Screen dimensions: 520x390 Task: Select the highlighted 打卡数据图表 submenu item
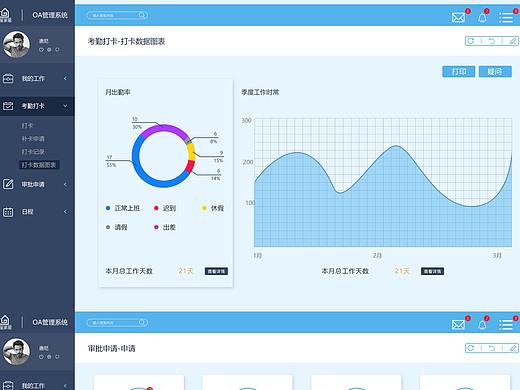point(39,165)
